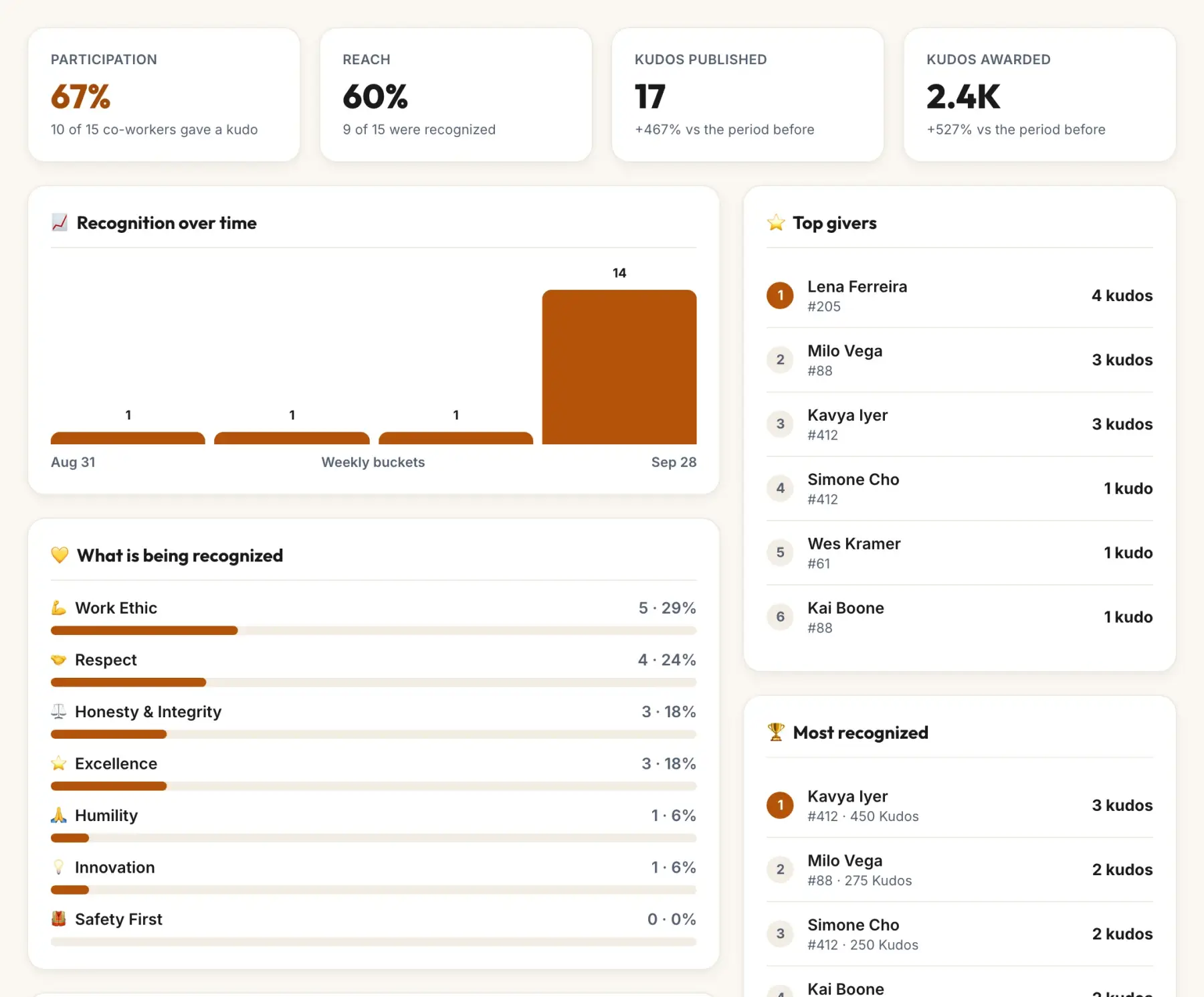This screenshot has height=997, width=1204.
Task: Select Simone Cho in Top givers list
Action: (960, 488)
